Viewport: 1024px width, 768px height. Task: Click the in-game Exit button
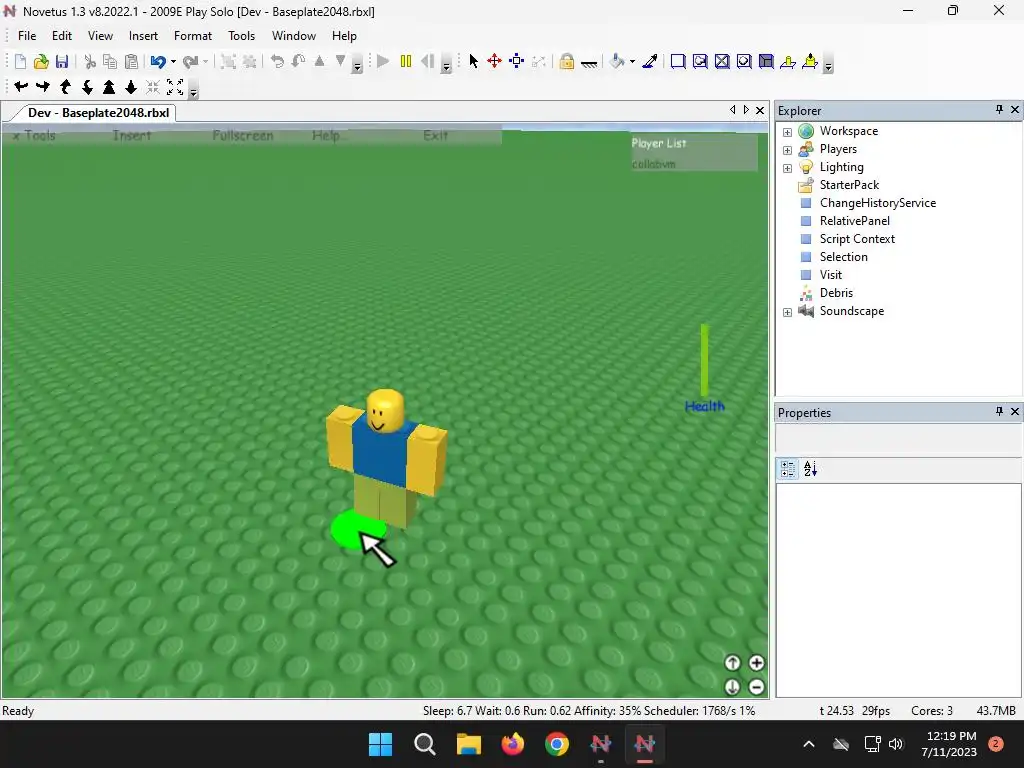click(436, 135)
